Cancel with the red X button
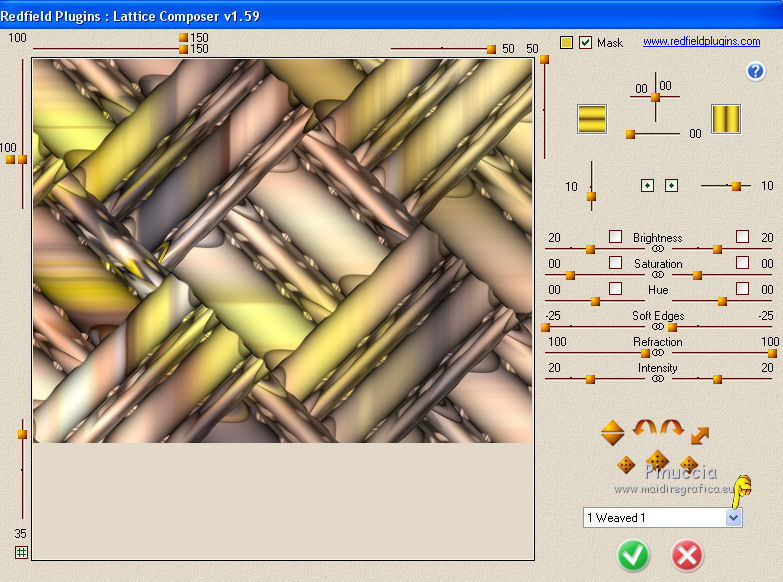This screenshot has width=783, height=582. [x=687, y=555]
